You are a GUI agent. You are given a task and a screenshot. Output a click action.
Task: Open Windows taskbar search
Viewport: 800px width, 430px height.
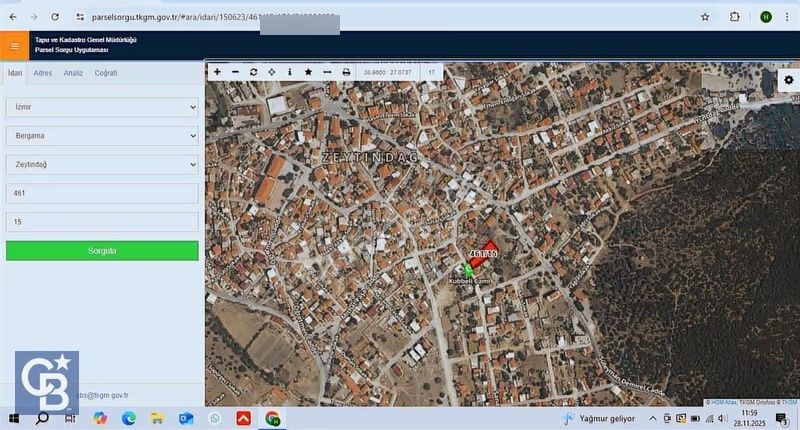[x=42, y=418]
